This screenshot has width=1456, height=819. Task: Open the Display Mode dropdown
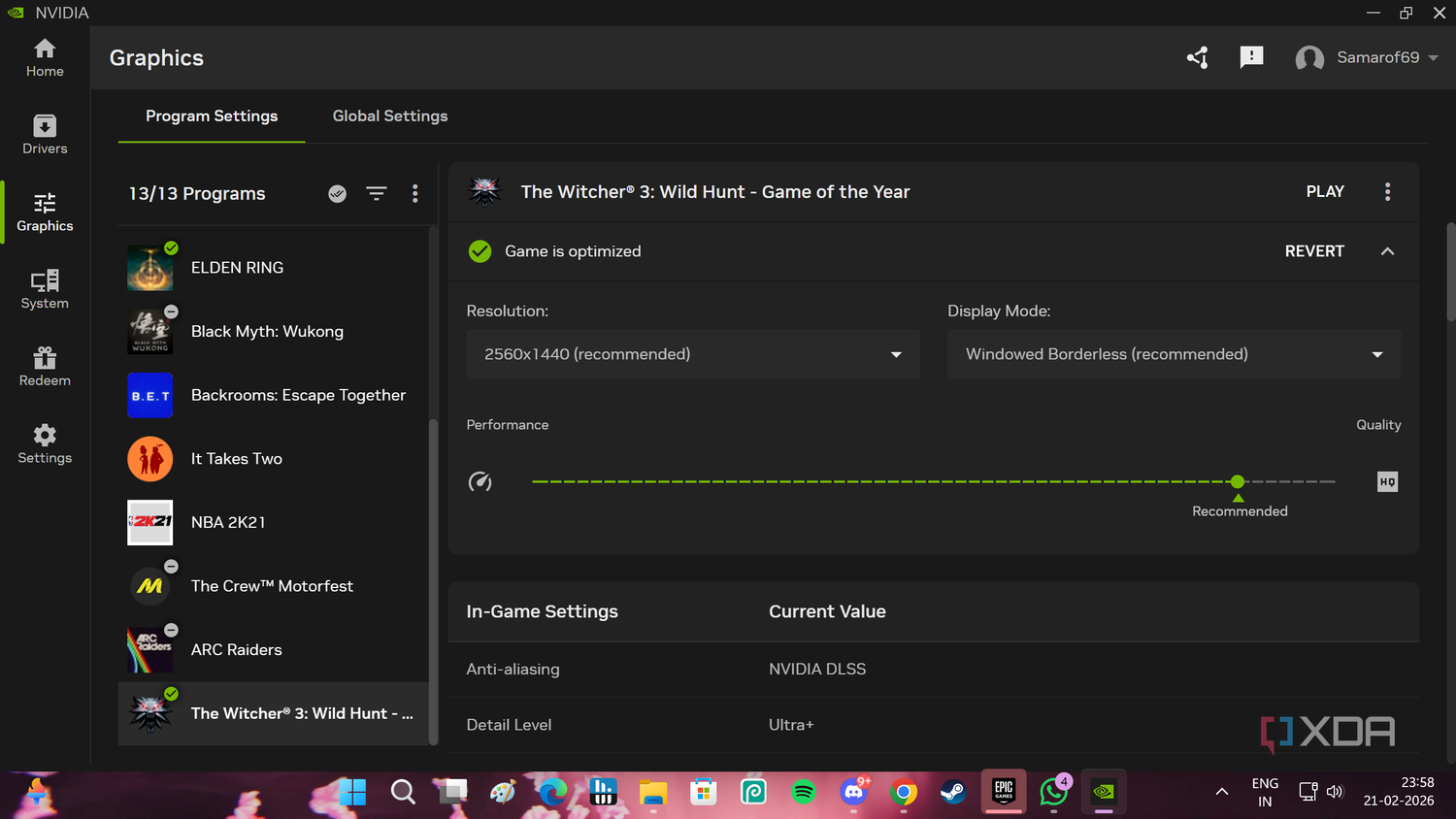pyautogui.click(x=1175, y=354)
